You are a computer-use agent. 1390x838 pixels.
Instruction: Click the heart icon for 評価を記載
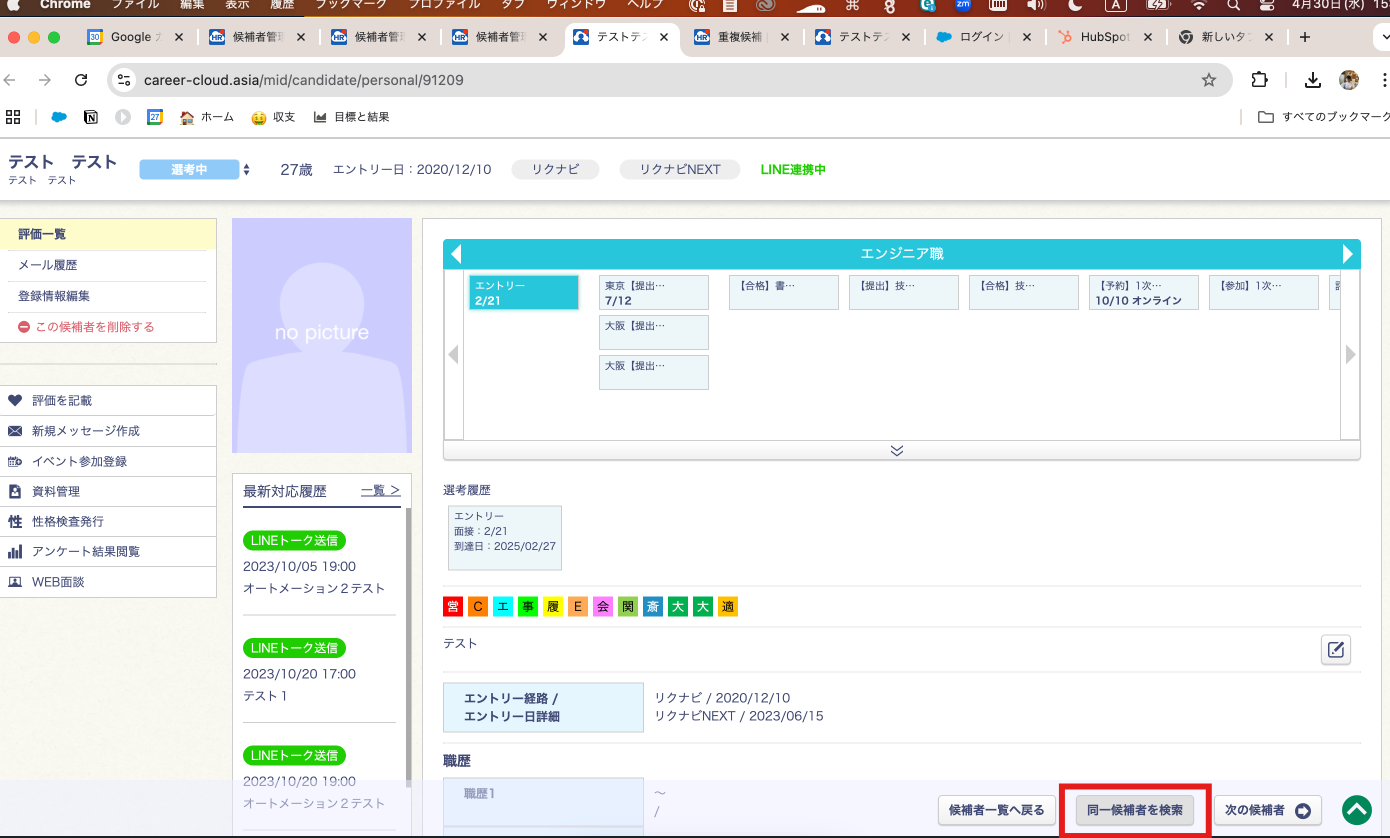click(x=15, y=400)
